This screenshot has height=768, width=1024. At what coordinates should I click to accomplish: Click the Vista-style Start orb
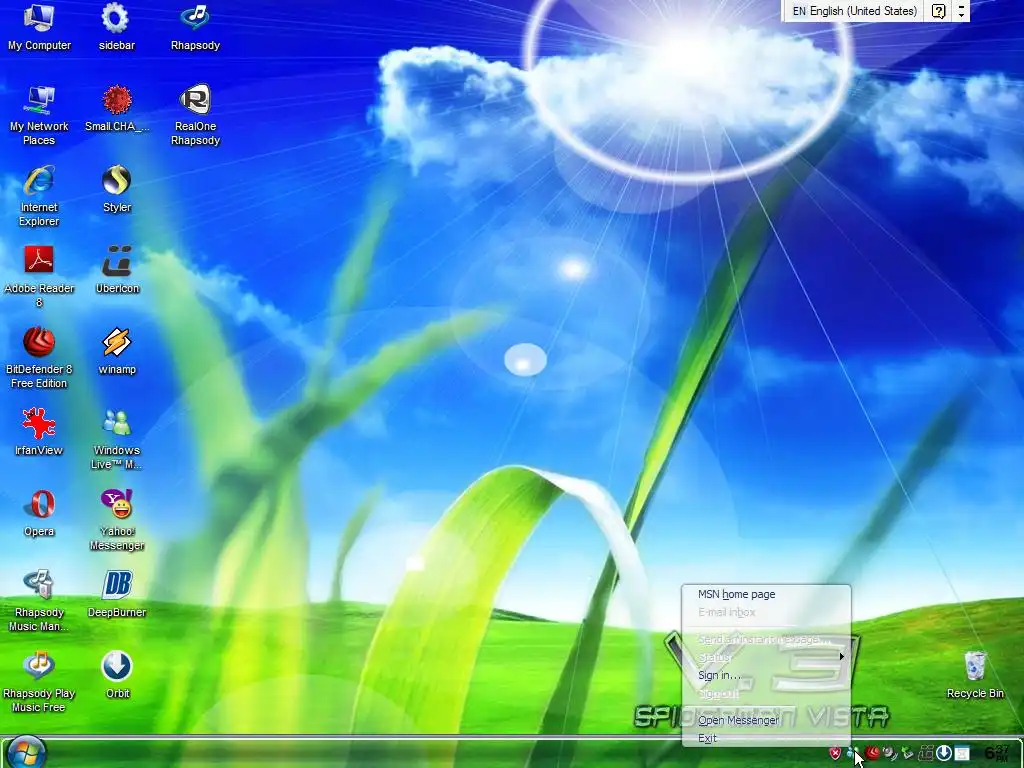click(27, 753)
